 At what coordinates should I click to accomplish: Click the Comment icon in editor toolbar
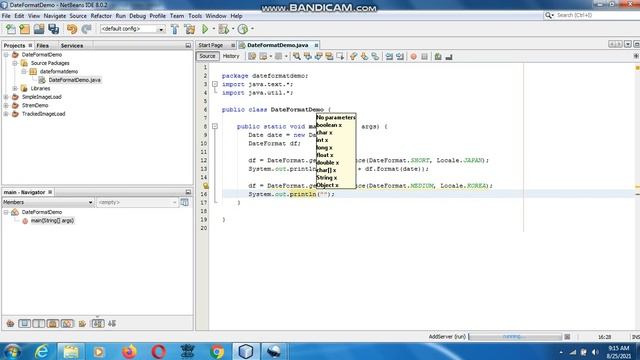pyautogui.click(x=438, y=57)
